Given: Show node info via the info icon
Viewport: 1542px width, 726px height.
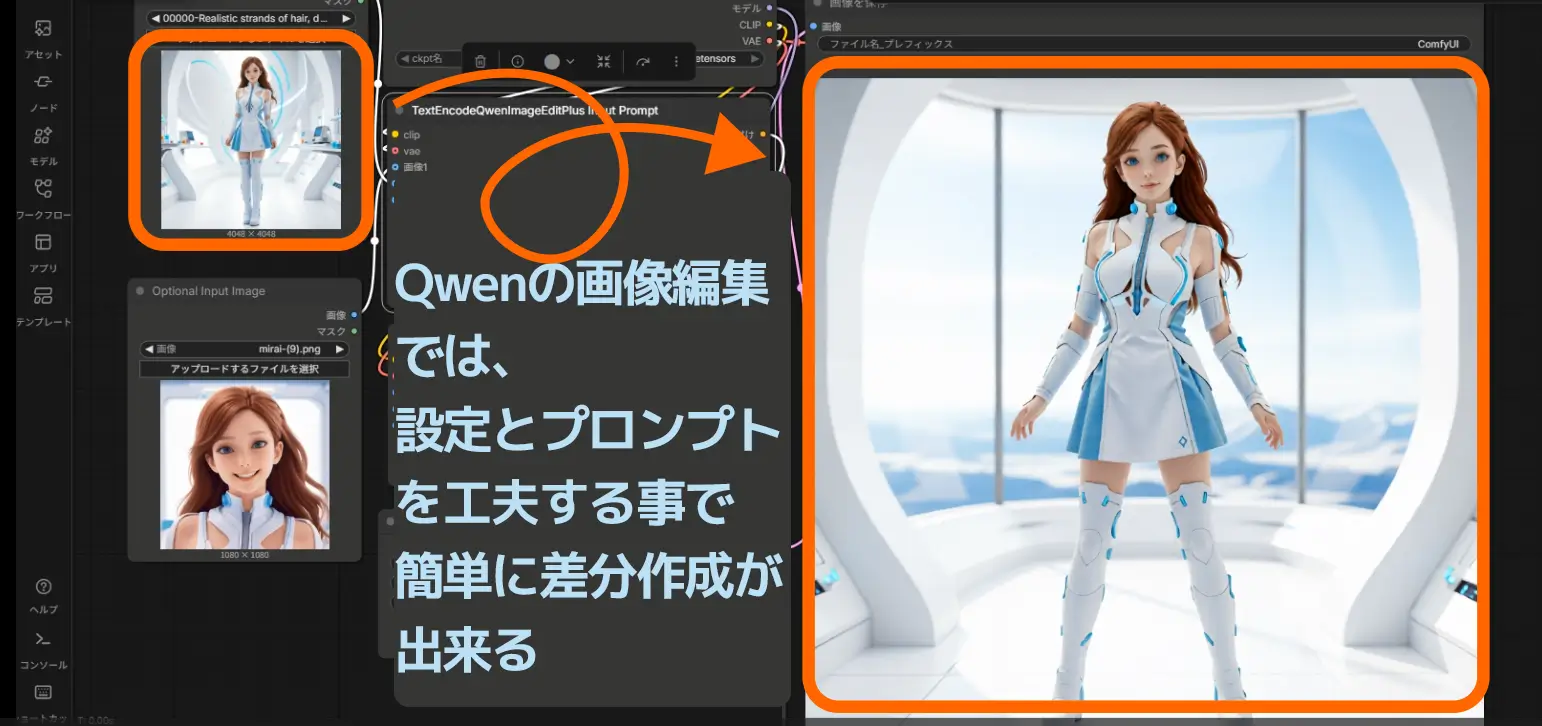Looking at the screenshot, I should point(517,61).
